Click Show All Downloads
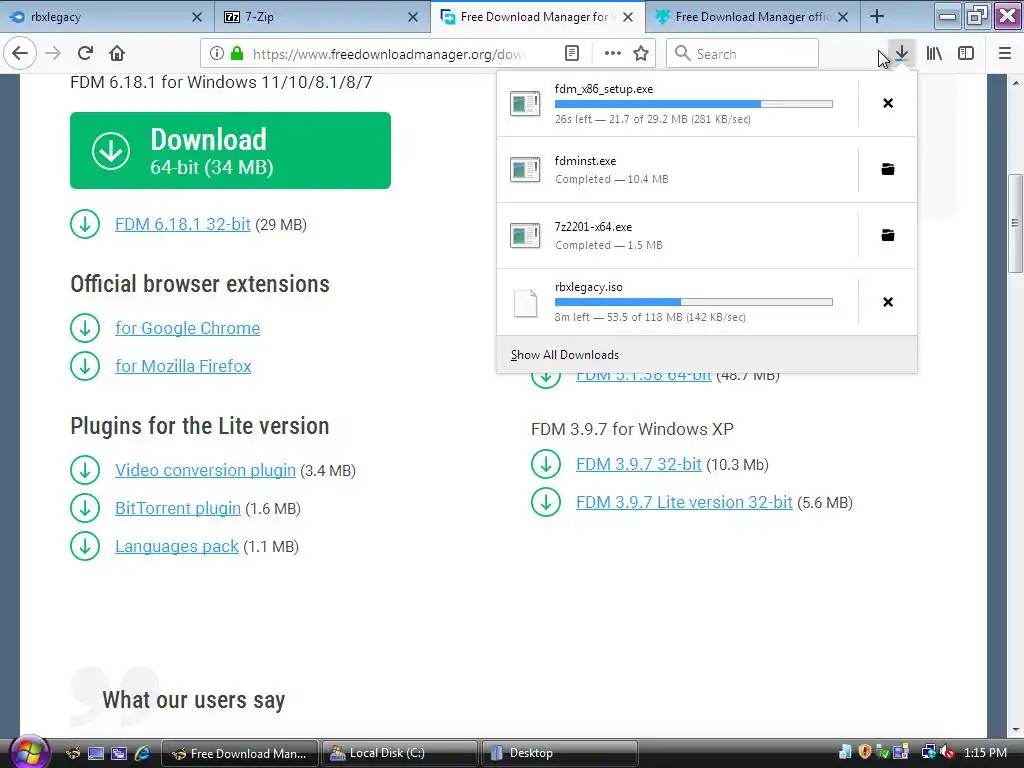 pyautogui.click(x=707, y=355)
